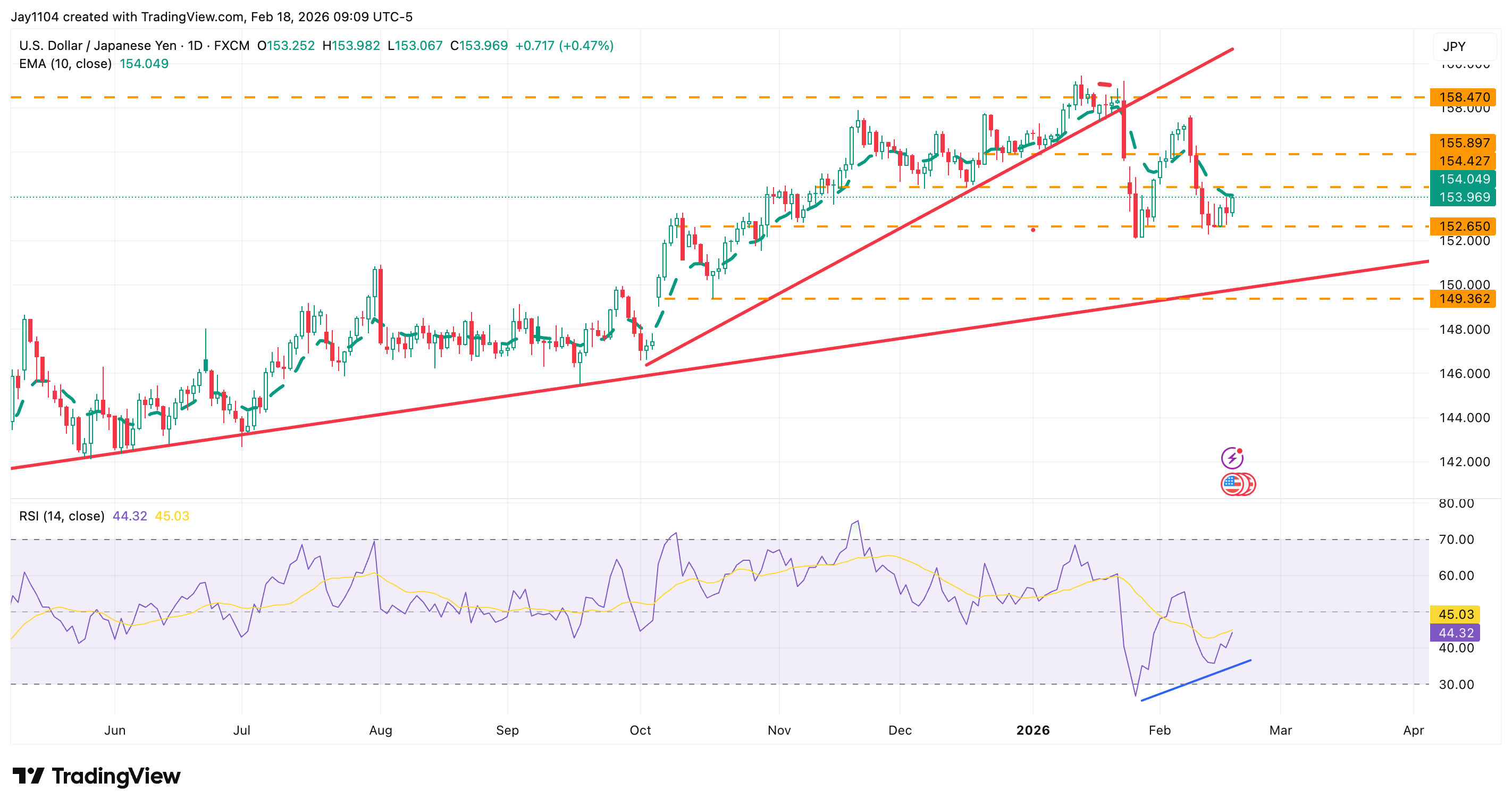Select the 2026 label on the time axis
Viewport: 1512px width, 808px height.
1033,730
